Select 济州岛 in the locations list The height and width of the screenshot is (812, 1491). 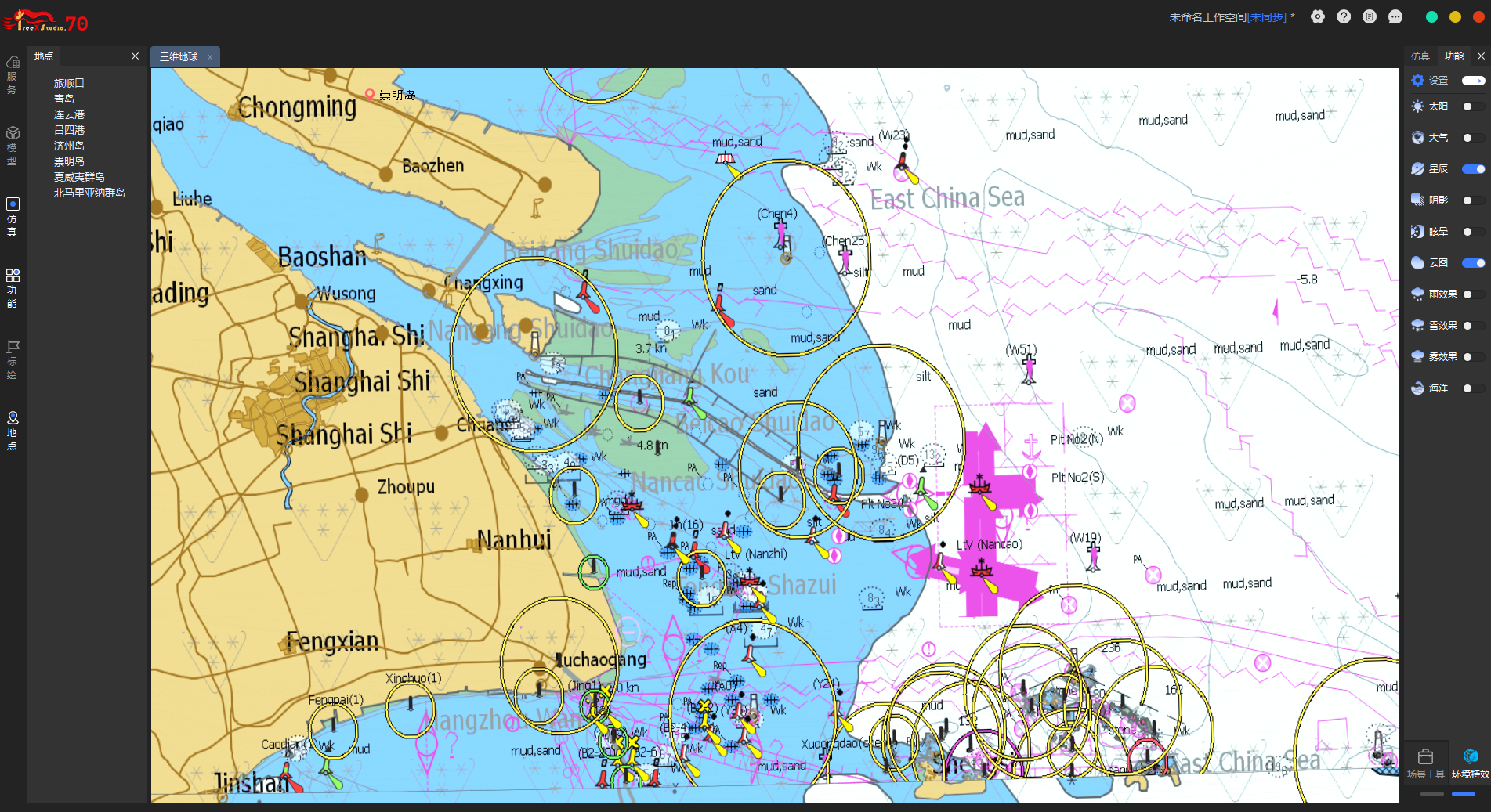click(69, 146)
